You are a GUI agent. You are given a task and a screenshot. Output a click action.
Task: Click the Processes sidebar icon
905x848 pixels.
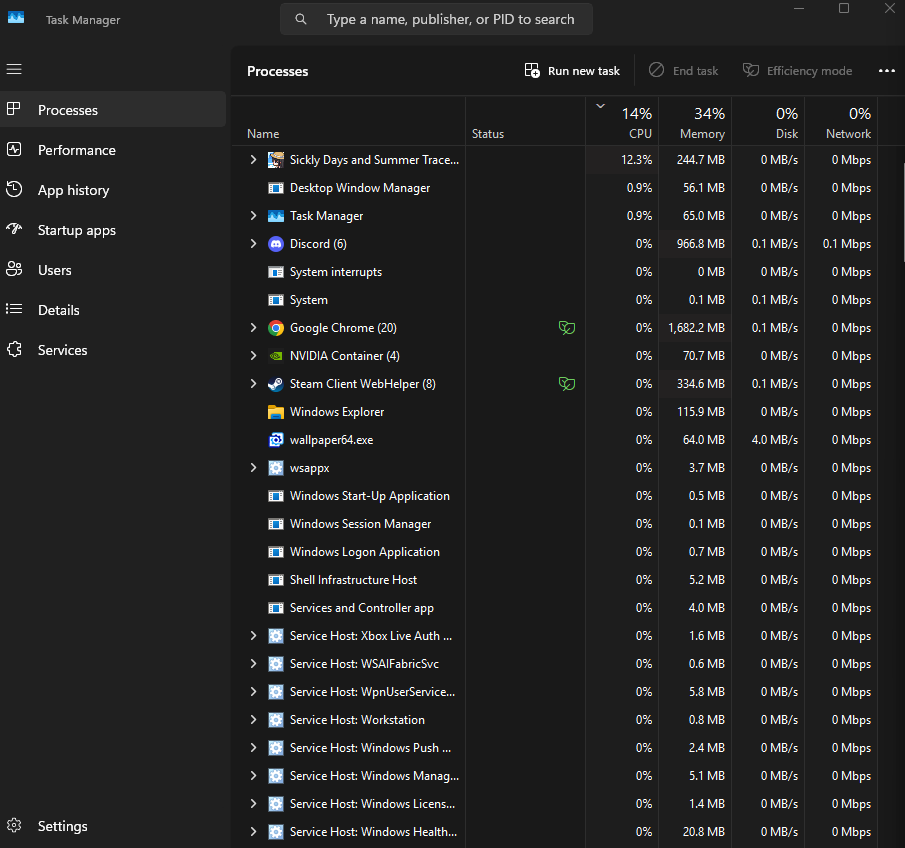click(x=14, y=109)
